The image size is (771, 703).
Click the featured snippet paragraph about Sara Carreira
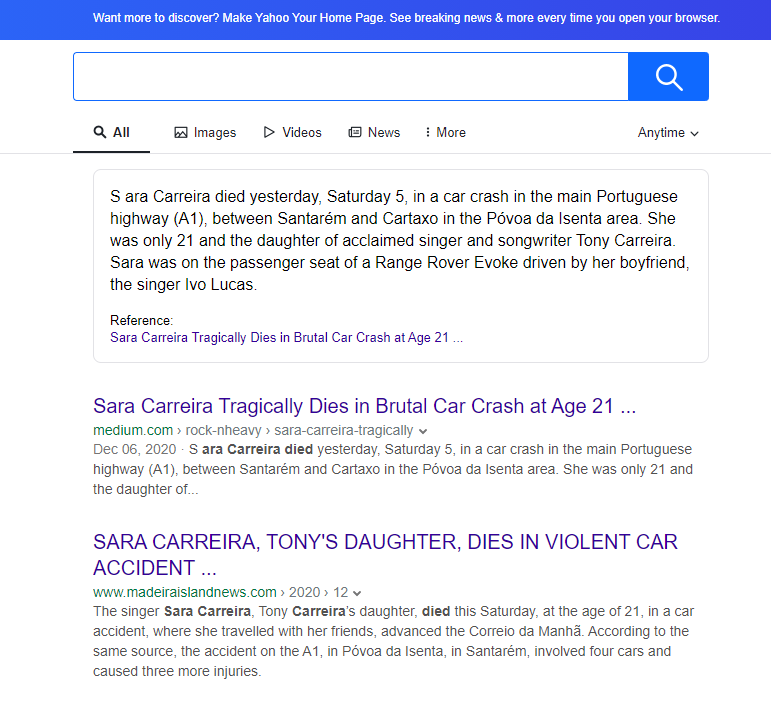[x=399, y=240]
